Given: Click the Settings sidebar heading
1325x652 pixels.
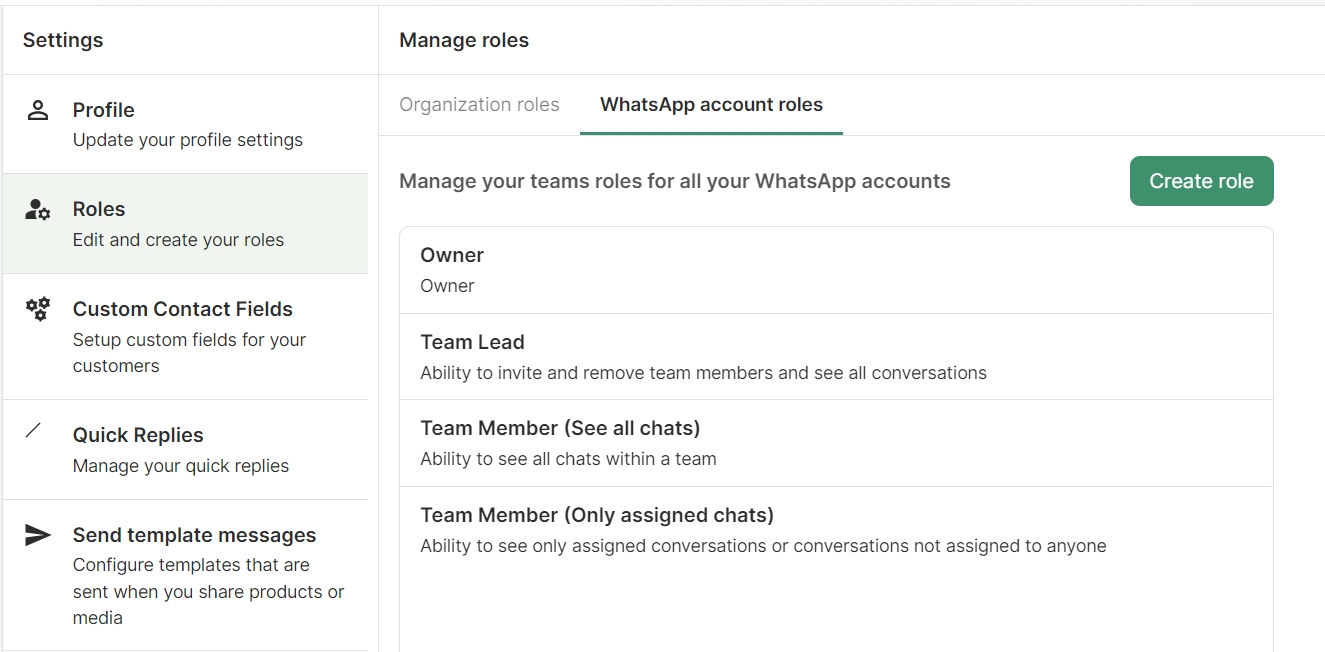Looking at the screenshot, I should pyautogui.click(x=63, y=40).
